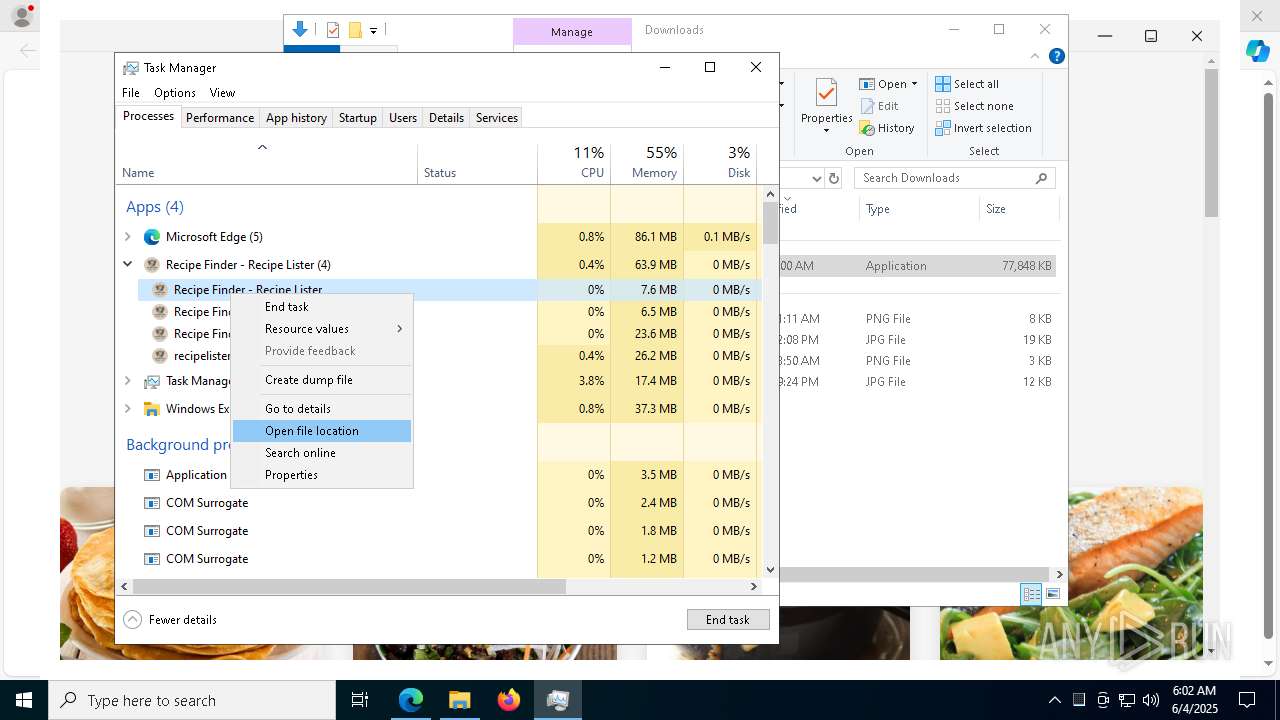Sort Explorer files by Size column
The image size is (1280, 720).
coord(1019,209)
